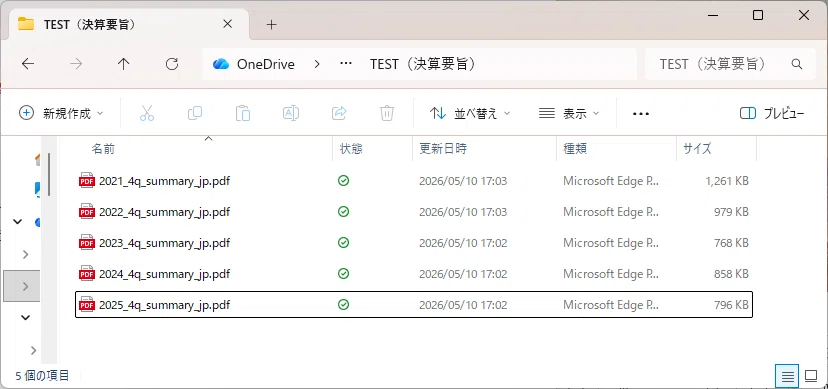Select file 2023_4q_summary_jp.pdf
This screenshot has height=389, width=828.
[164, 243]
